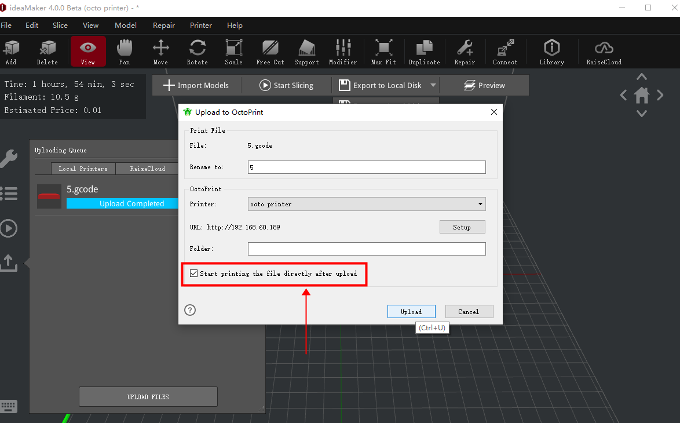Click the left arrow in view navigator
Image resolution: width=680 pixels, height=424 pixels.
tap(623, 95)
